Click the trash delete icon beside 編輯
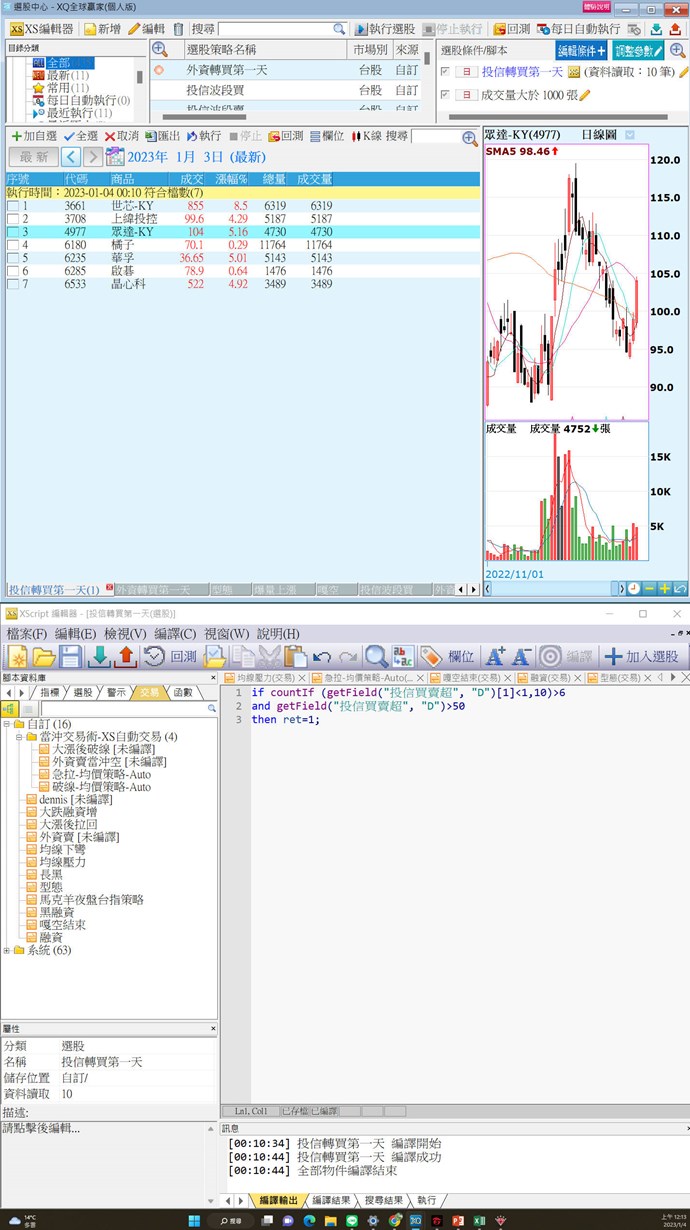 coord(178,29)
